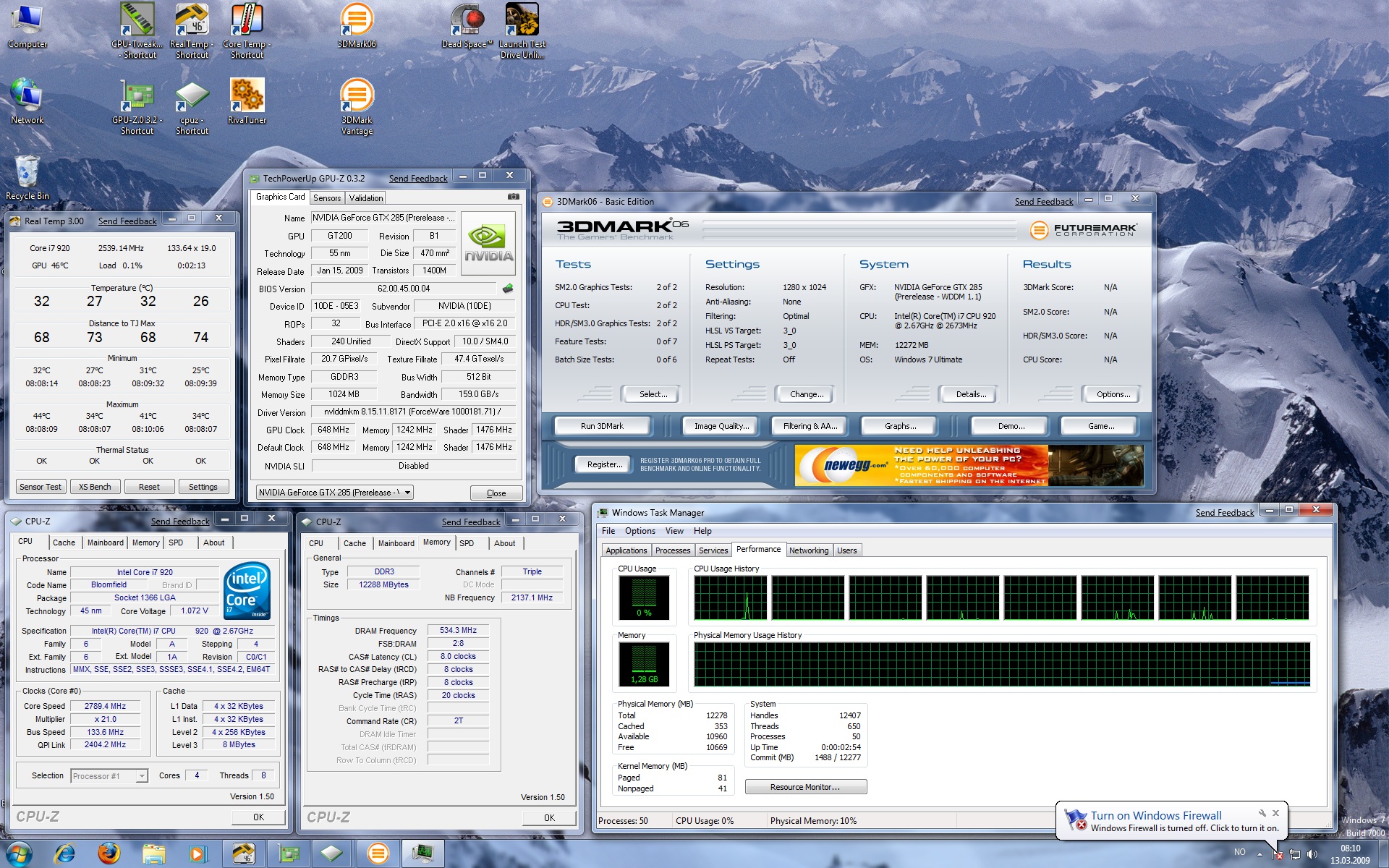
Task: Select the Processes tab in Task Manager
Action: click(x=673, y=550)
